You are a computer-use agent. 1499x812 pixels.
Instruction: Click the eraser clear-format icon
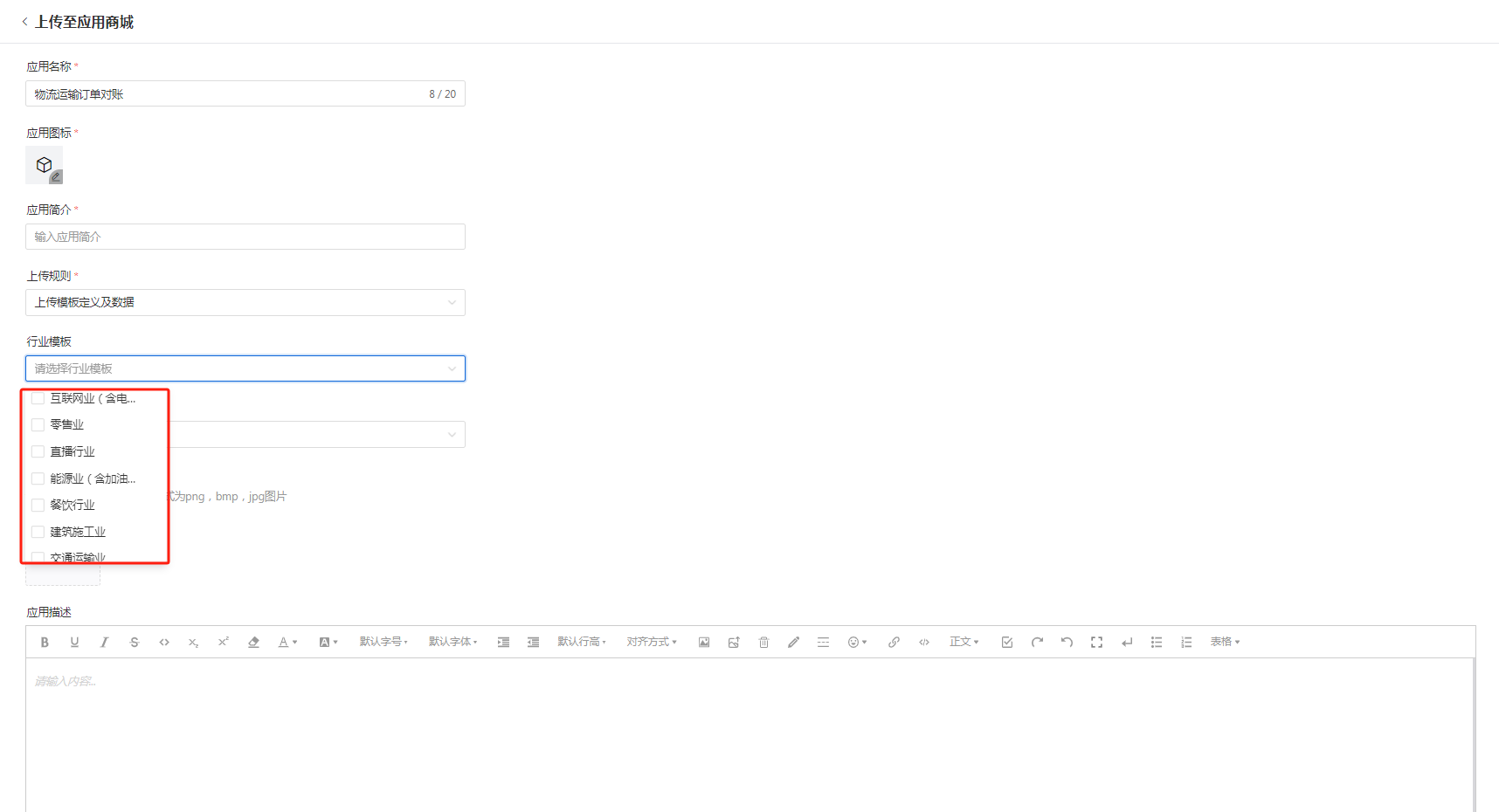[253, 643]
